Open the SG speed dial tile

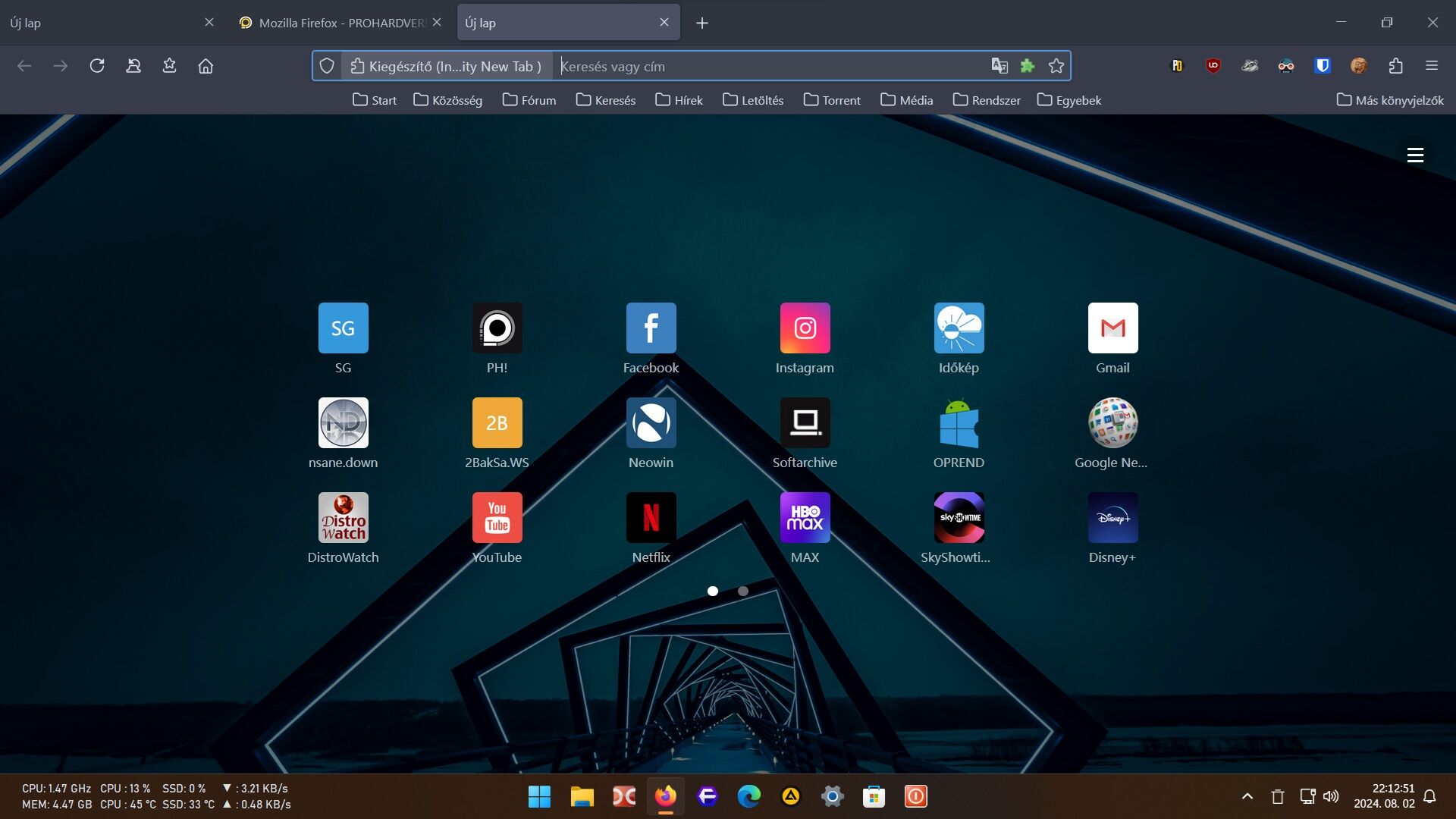[343, 328]
